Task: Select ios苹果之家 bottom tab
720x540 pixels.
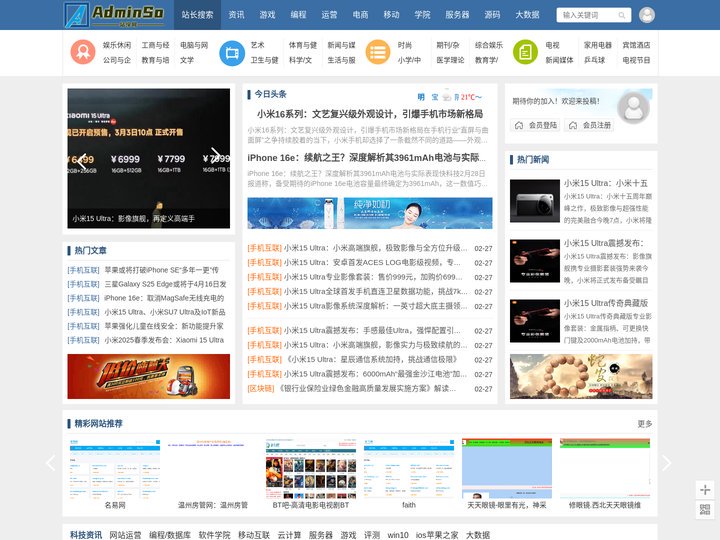Action: point(437,535)
